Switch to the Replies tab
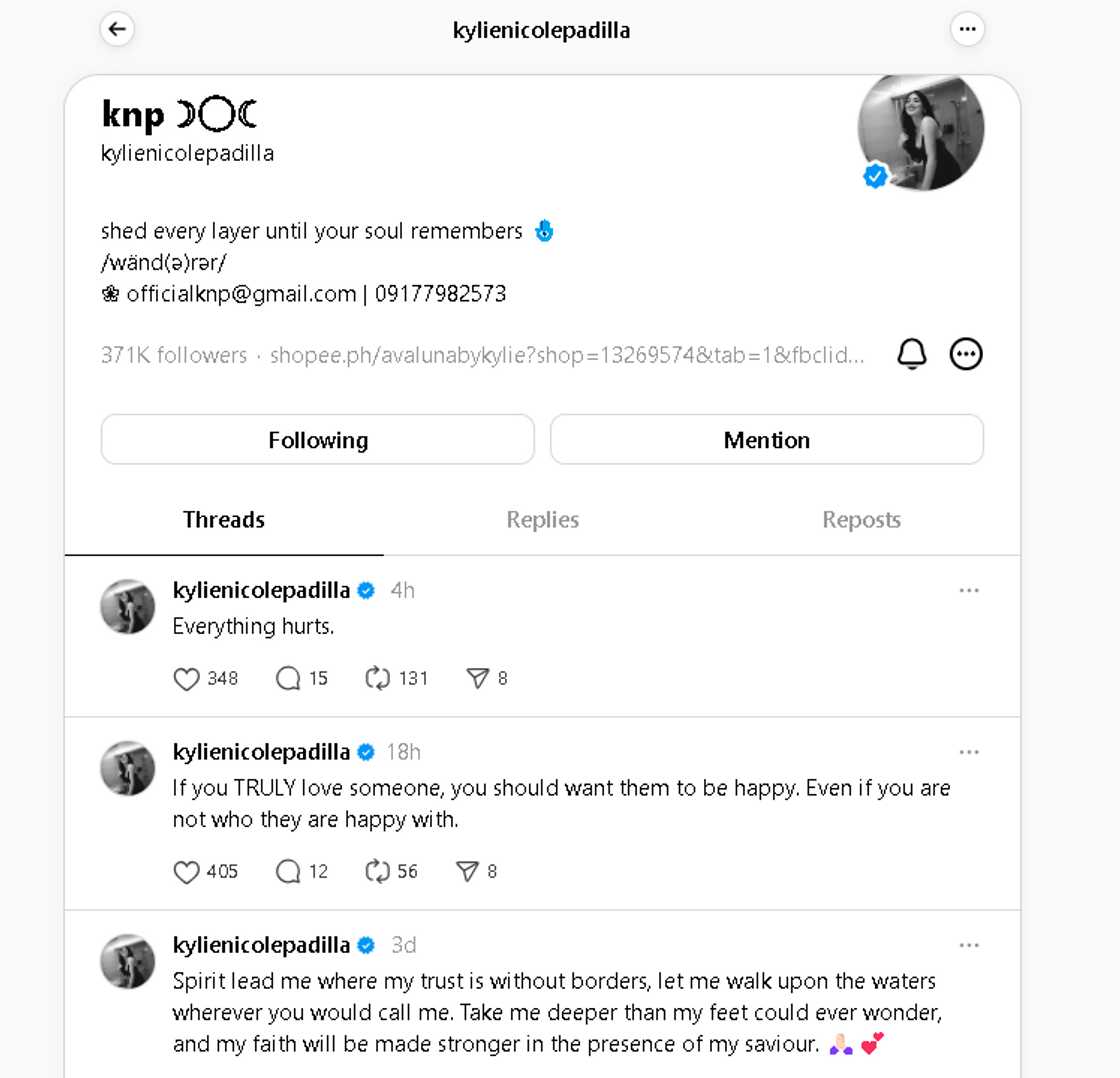Viewport: 1120px width, 1078px height. coord(542,519)
